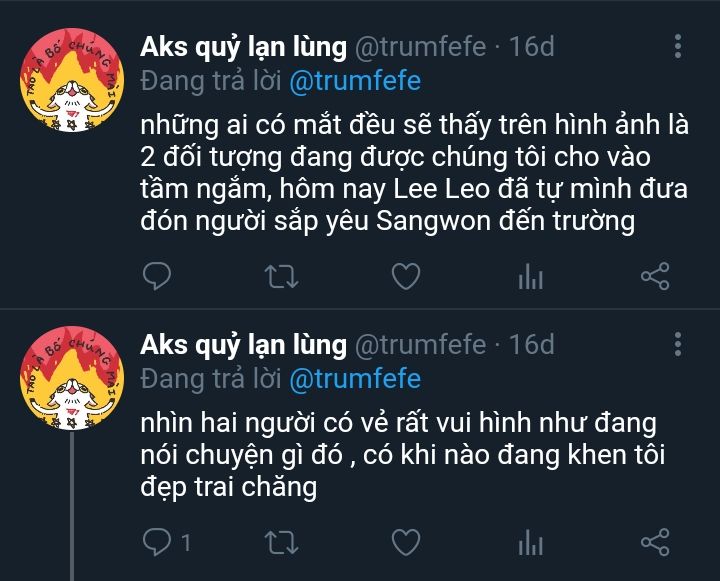Screen dimensions: 720x581
Task: Reply to the first tweet about Lee Leo
Action: click(157, 276)
